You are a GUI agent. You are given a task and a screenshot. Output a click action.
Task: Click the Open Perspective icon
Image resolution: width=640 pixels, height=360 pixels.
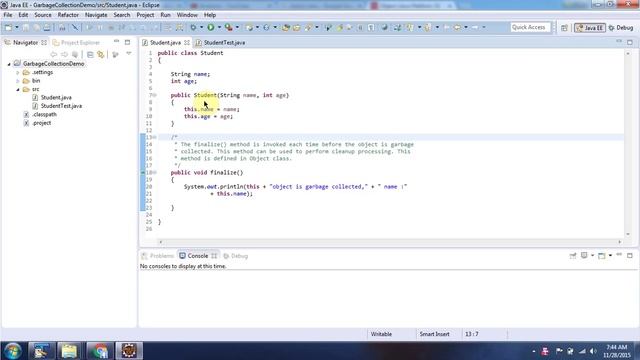(564, 28)
